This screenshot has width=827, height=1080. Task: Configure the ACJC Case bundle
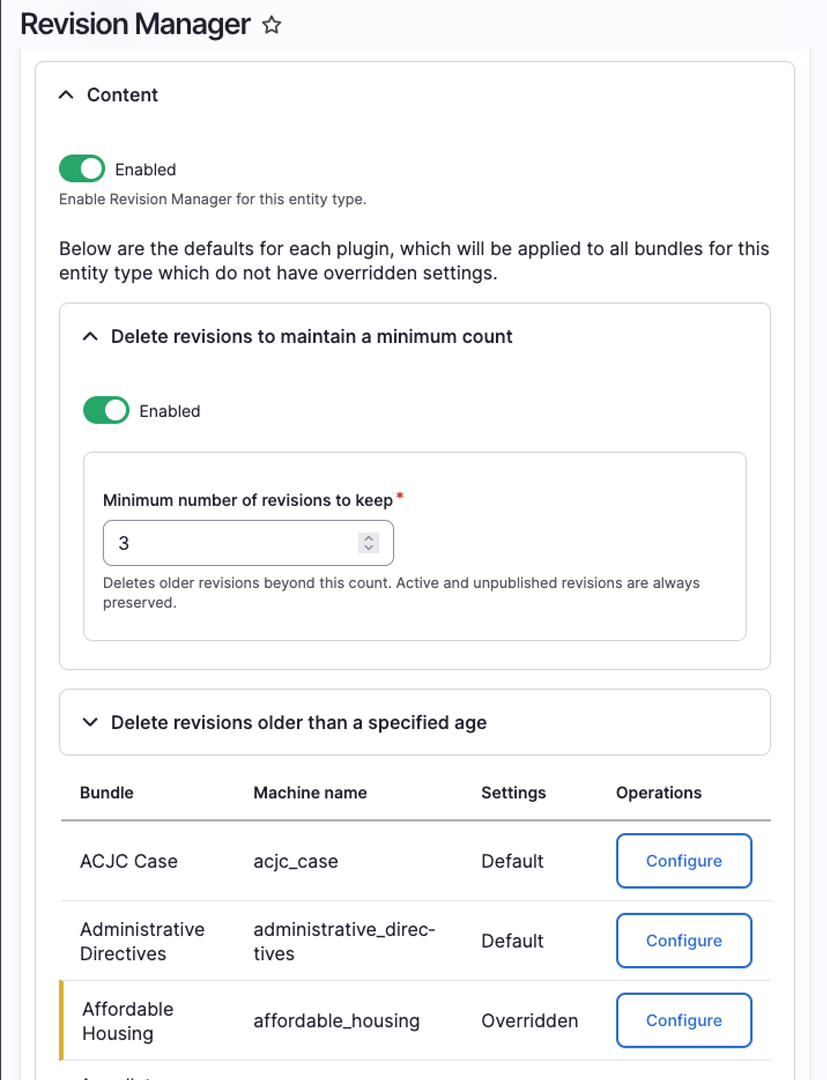(x=683, y=861)
